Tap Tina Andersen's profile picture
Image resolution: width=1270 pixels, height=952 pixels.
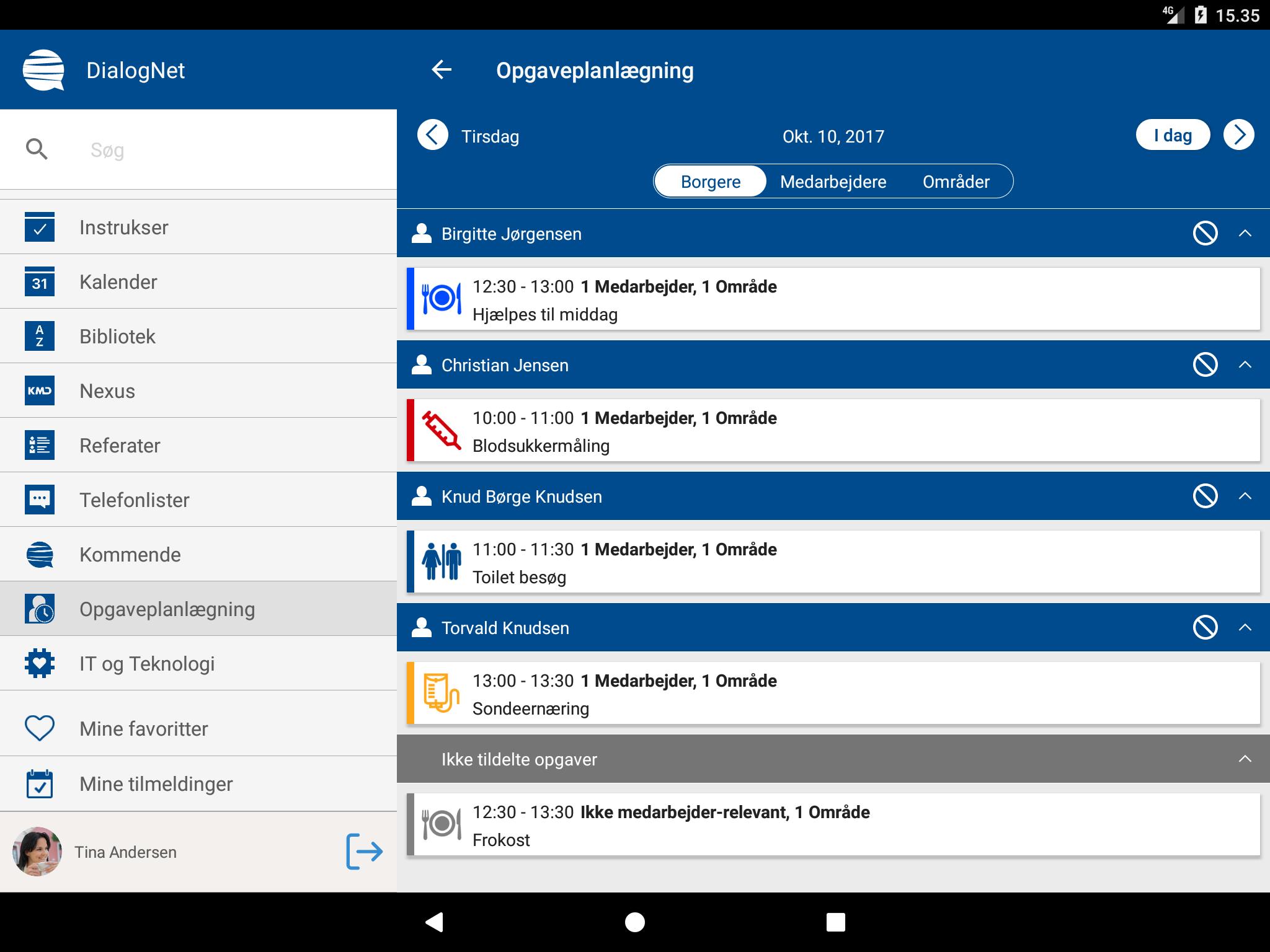(37, 852)
